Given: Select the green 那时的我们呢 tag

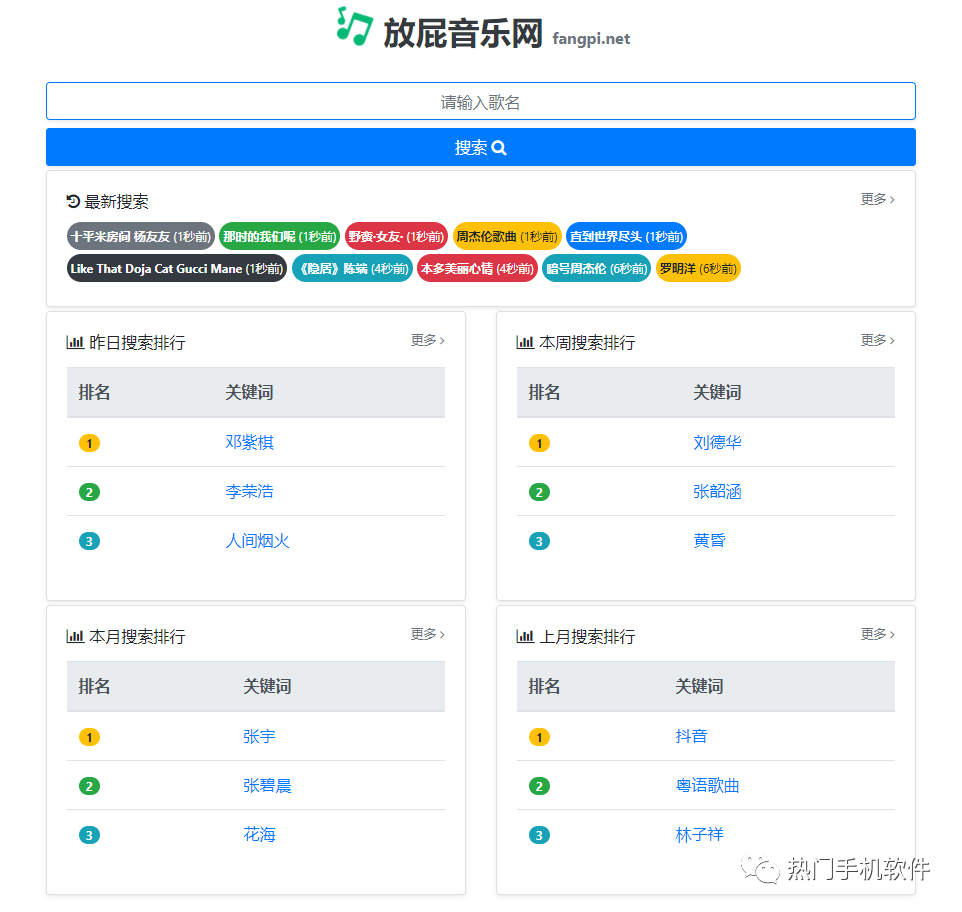Looking at the screenshot, I should 279,237.
